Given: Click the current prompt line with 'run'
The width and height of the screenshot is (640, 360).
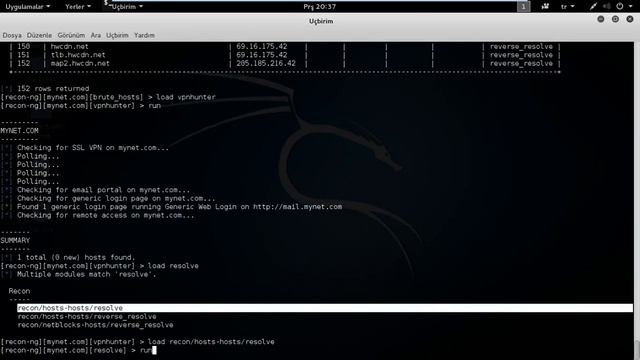Looking at the screenshot, I should click(x=78, y=350).
